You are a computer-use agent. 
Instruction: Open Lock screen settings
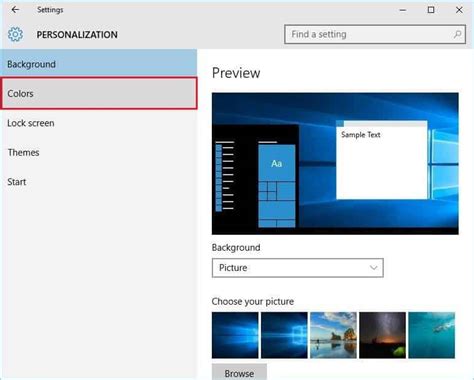click(x=99, y=123)
